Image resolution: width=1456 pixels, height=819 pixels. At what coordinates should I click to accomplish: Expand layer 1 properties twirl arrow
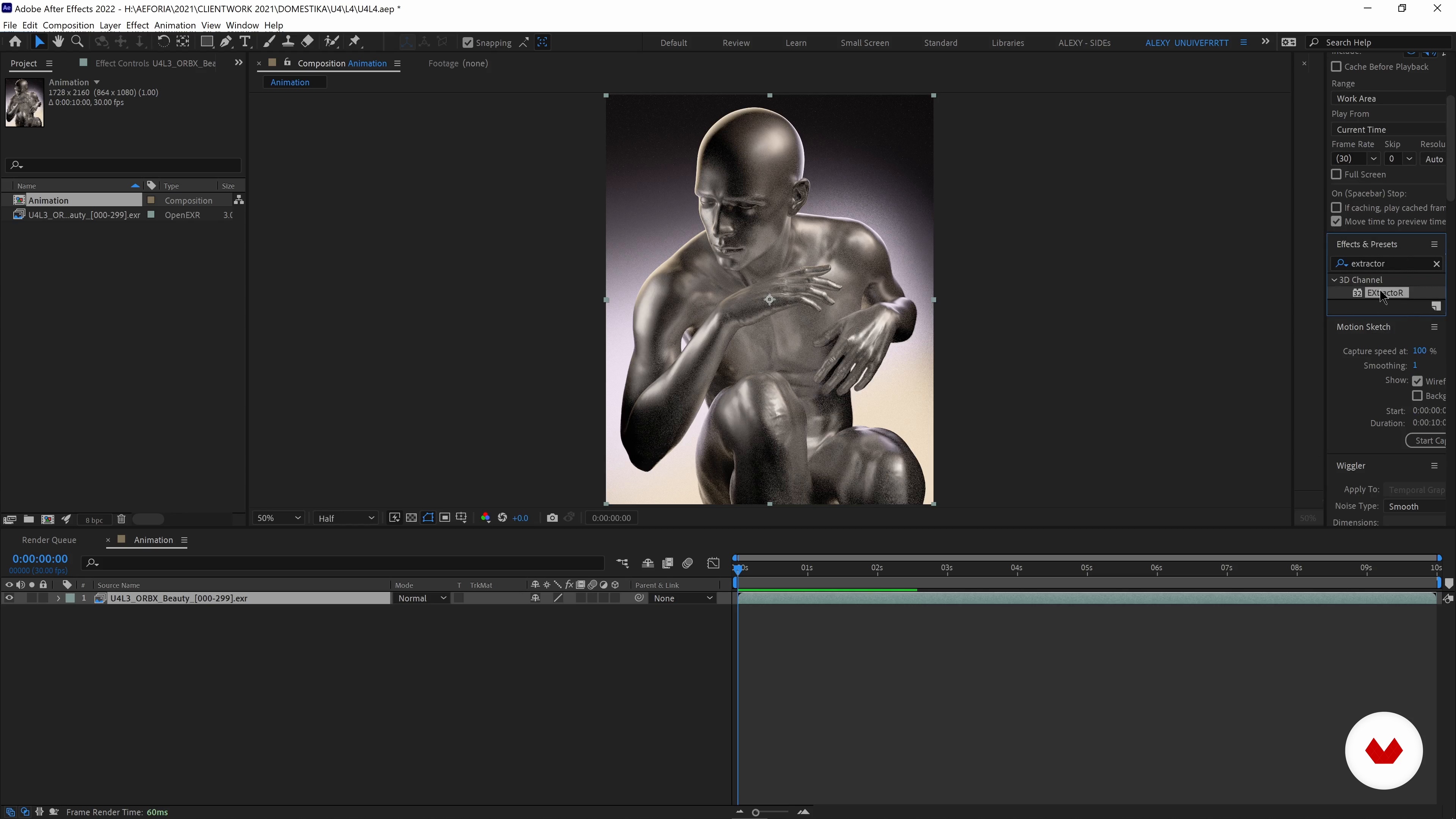(x=58, y=598)
